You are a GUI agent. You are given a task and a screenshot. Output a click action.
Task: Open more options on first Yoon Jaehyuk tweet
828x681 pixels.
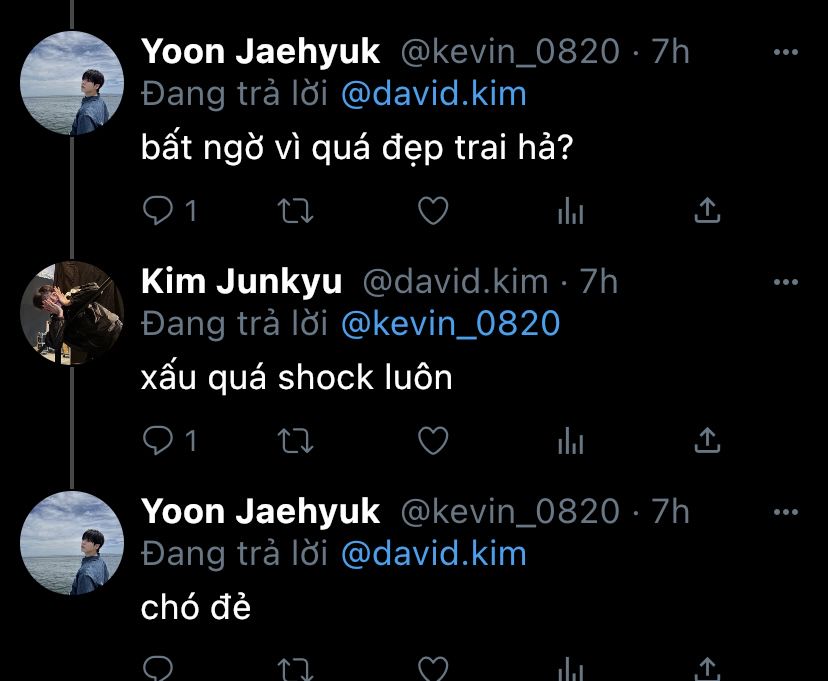pyautogui.click(x=786, y=52)
